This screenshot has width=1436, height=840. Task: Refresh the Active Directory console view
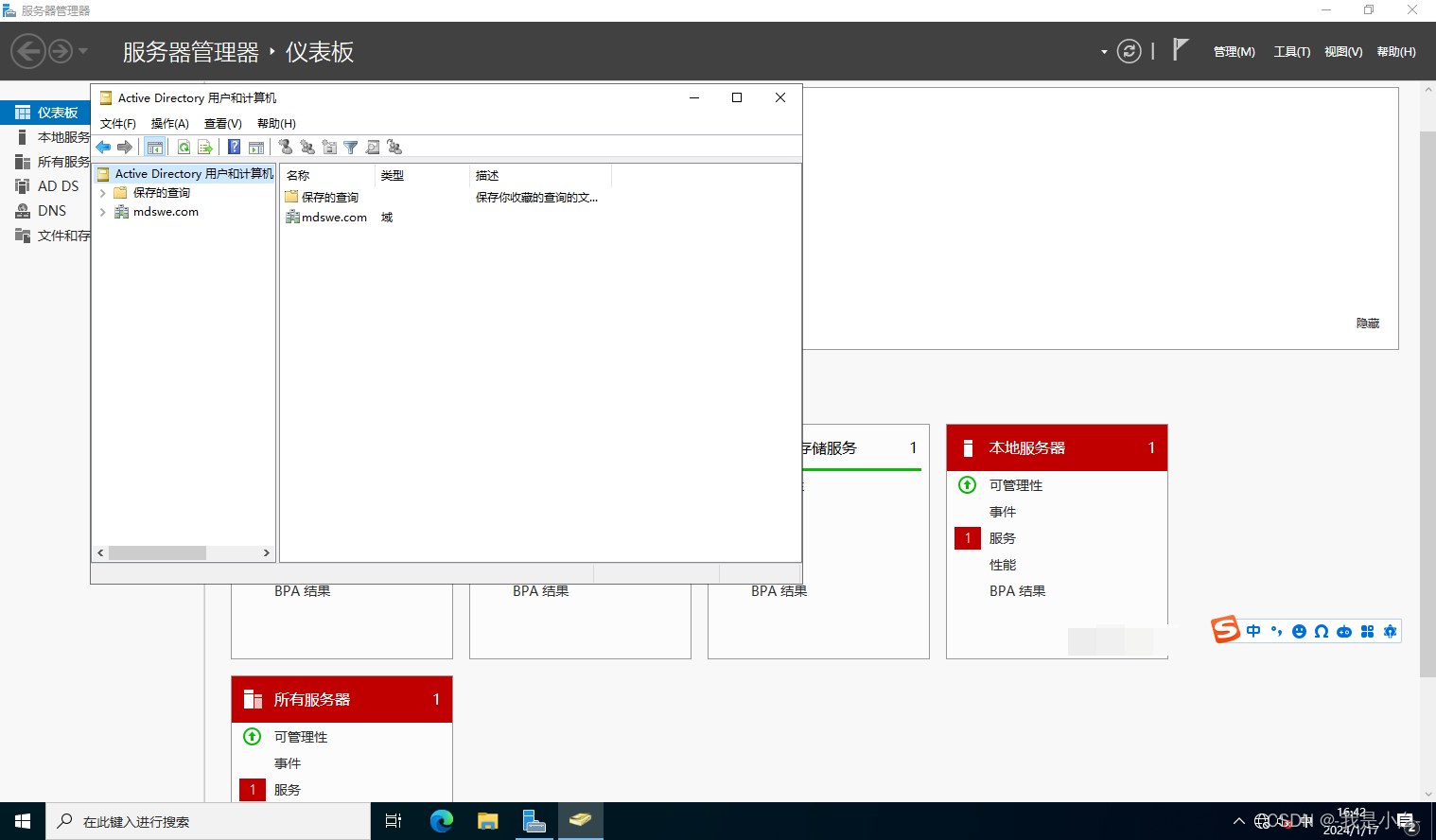click(184, 147)
